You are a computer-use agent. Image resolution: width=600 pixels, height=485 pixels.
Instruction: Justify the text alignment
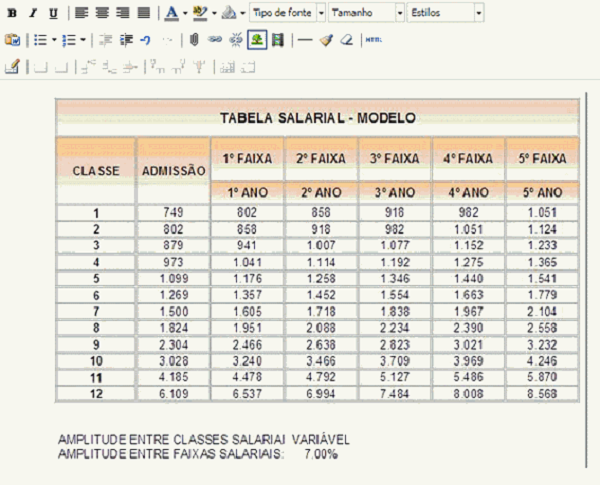143,13
